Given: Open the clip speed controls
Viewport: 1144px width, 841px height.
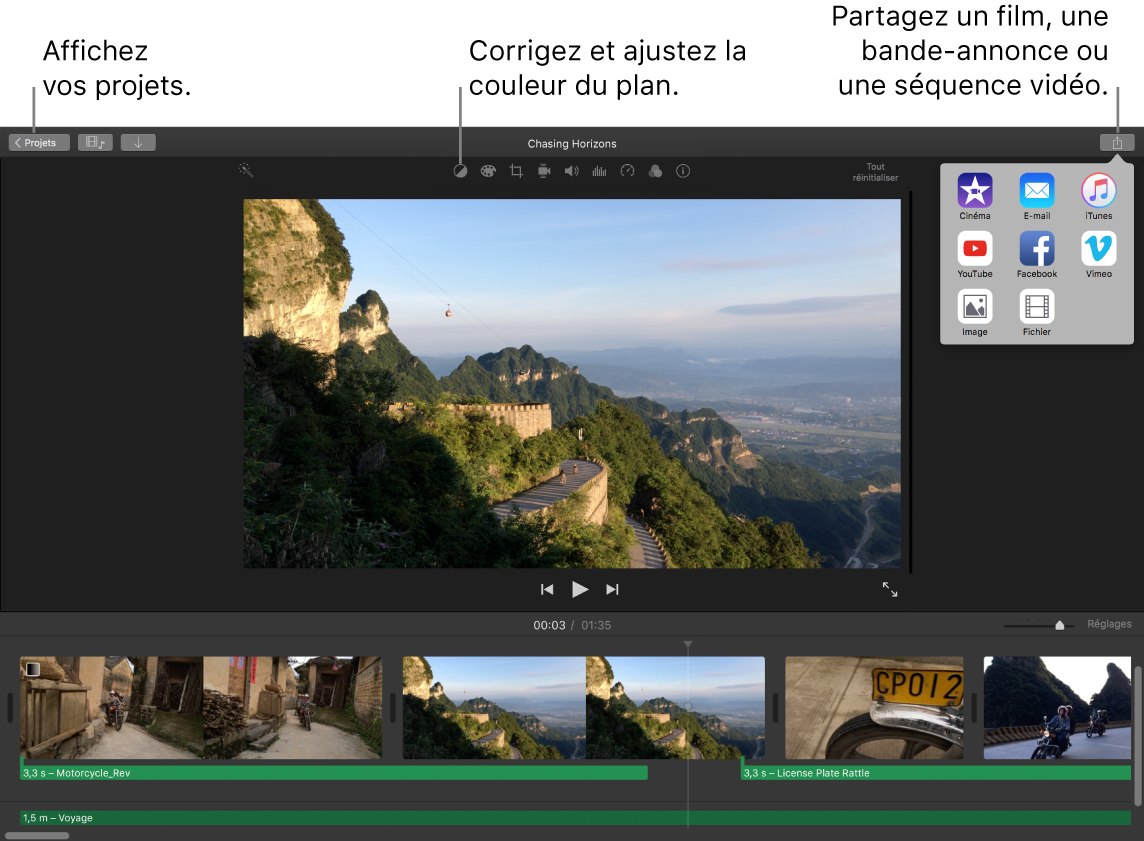Looking at the screenshot, I should [626, 170].
